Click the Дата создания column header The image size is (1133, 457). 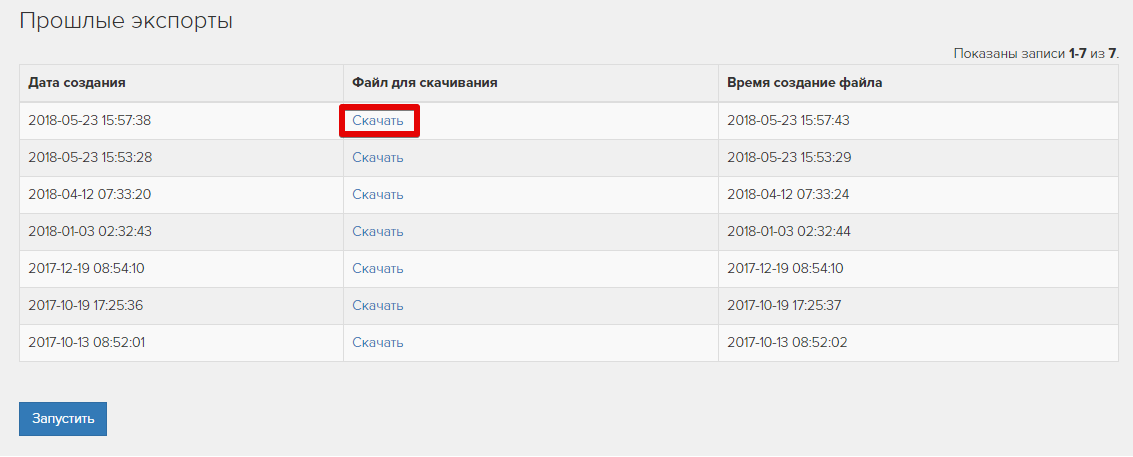[76, 83]
